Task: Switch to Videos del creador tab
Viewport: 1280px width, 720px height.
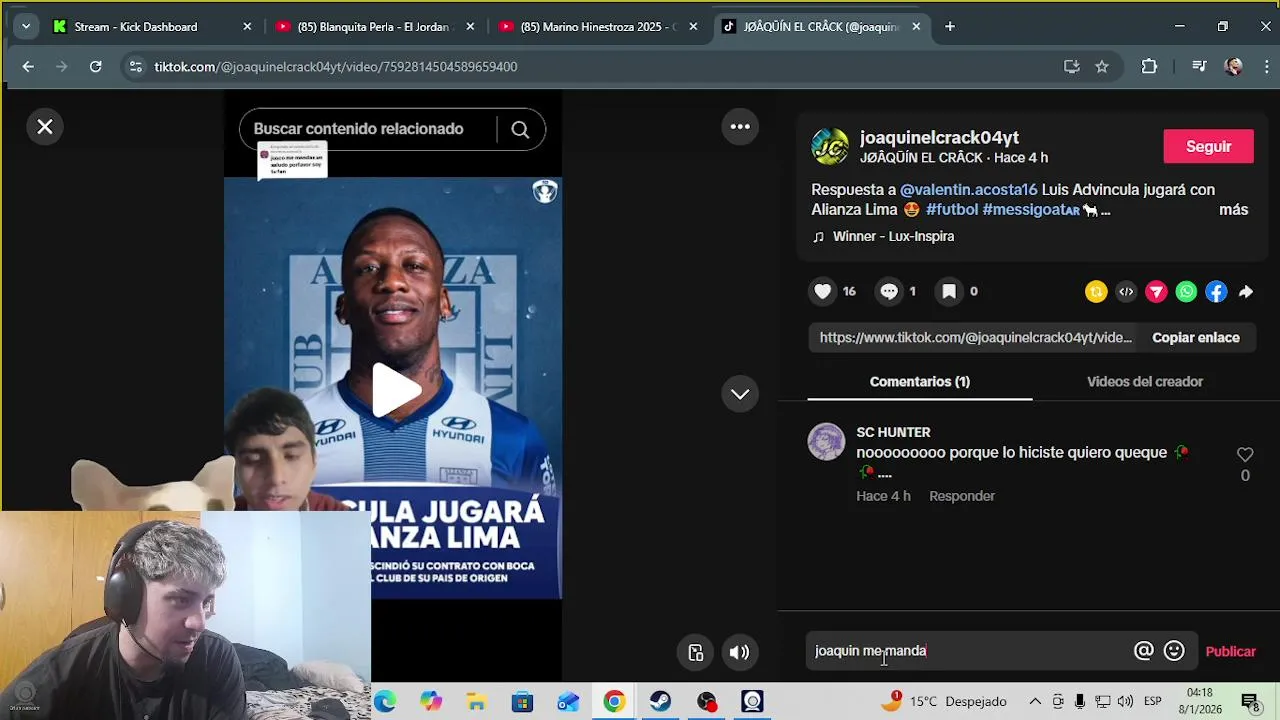Action: click(1145, 382)
